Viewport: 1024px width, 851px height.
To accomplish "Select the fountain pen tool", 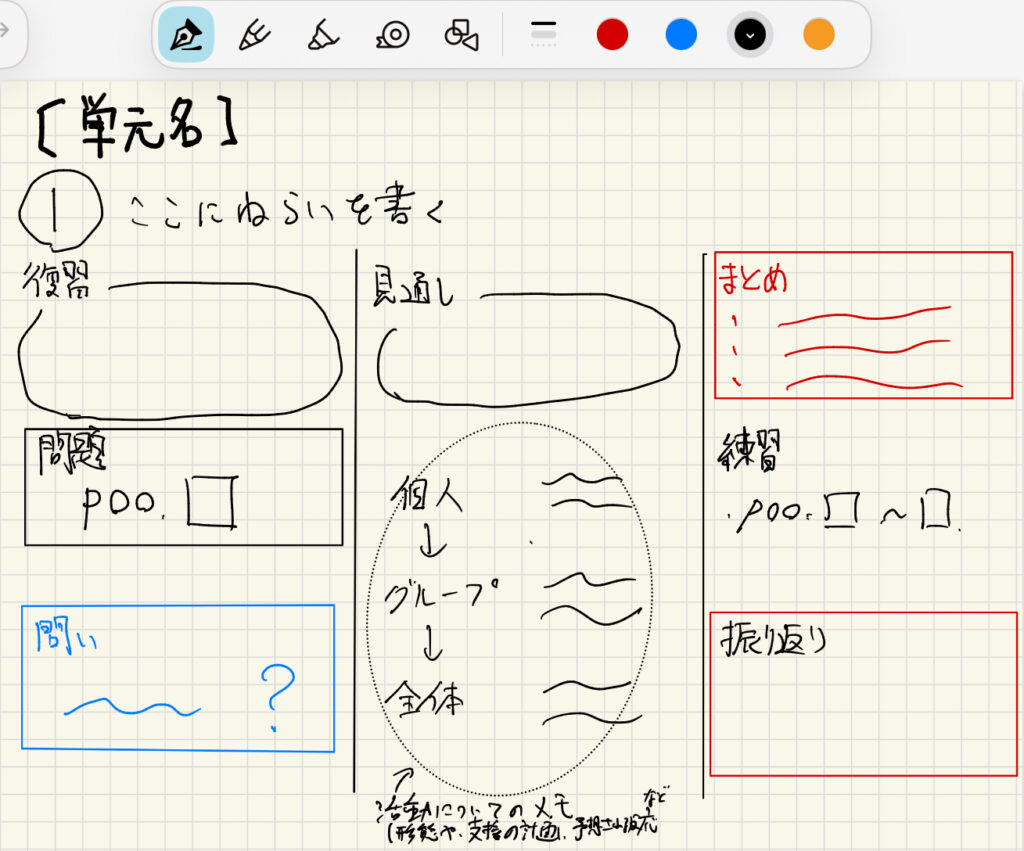I will coord(185,35).
